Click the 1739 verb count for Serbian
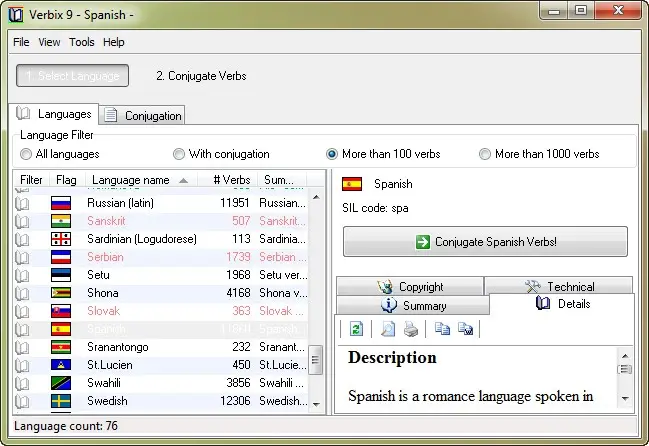The height and width of the screenshot is (446, 649). (238, 257)
